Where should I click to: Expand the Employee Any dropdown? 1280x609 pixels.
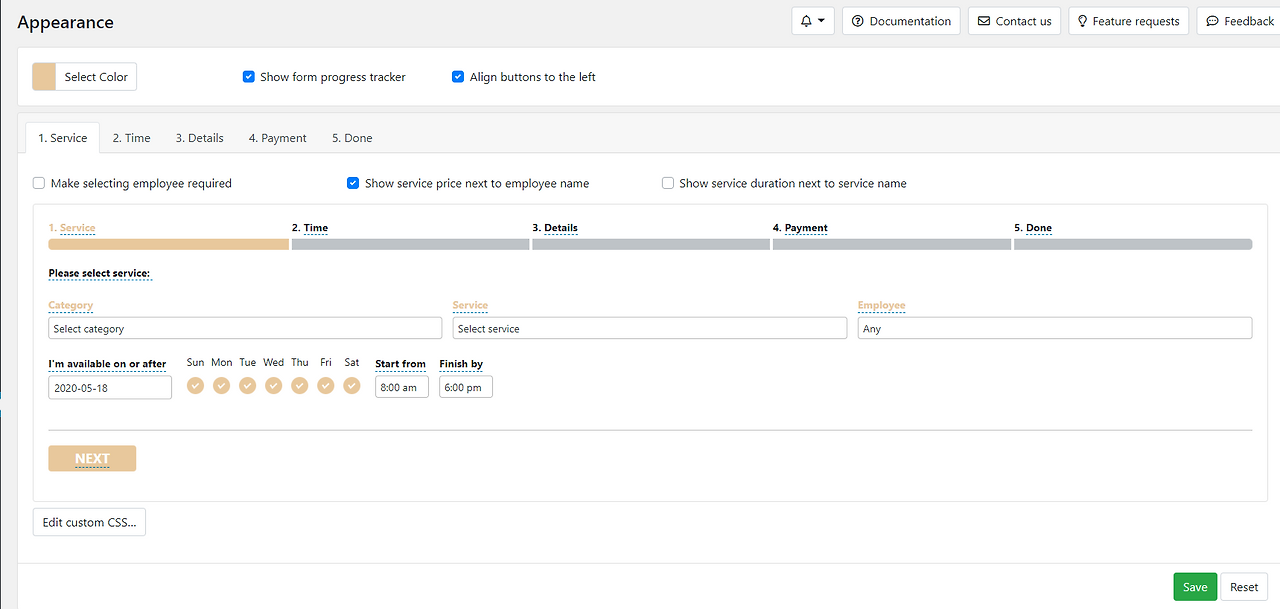click(x=1054, y=329)
